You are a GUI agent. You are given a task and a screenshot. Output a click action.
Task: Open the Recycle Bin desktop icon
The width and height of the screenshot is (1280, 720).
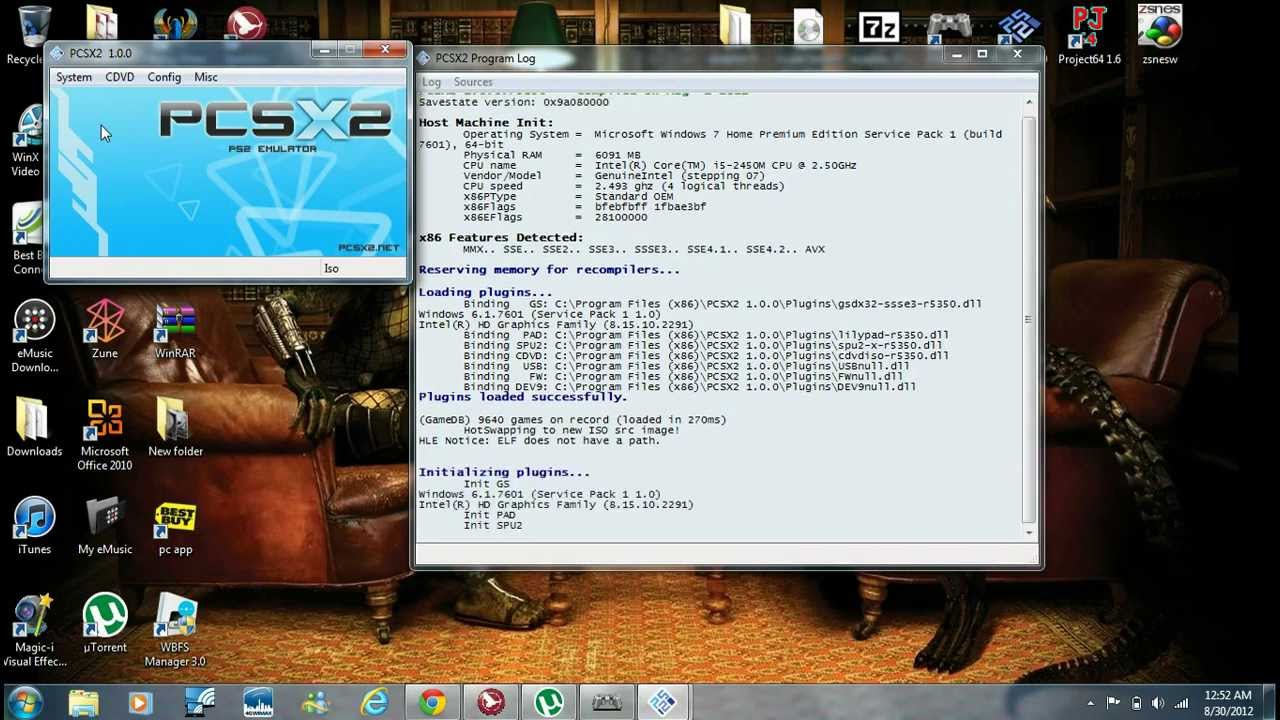click(30, 34)
